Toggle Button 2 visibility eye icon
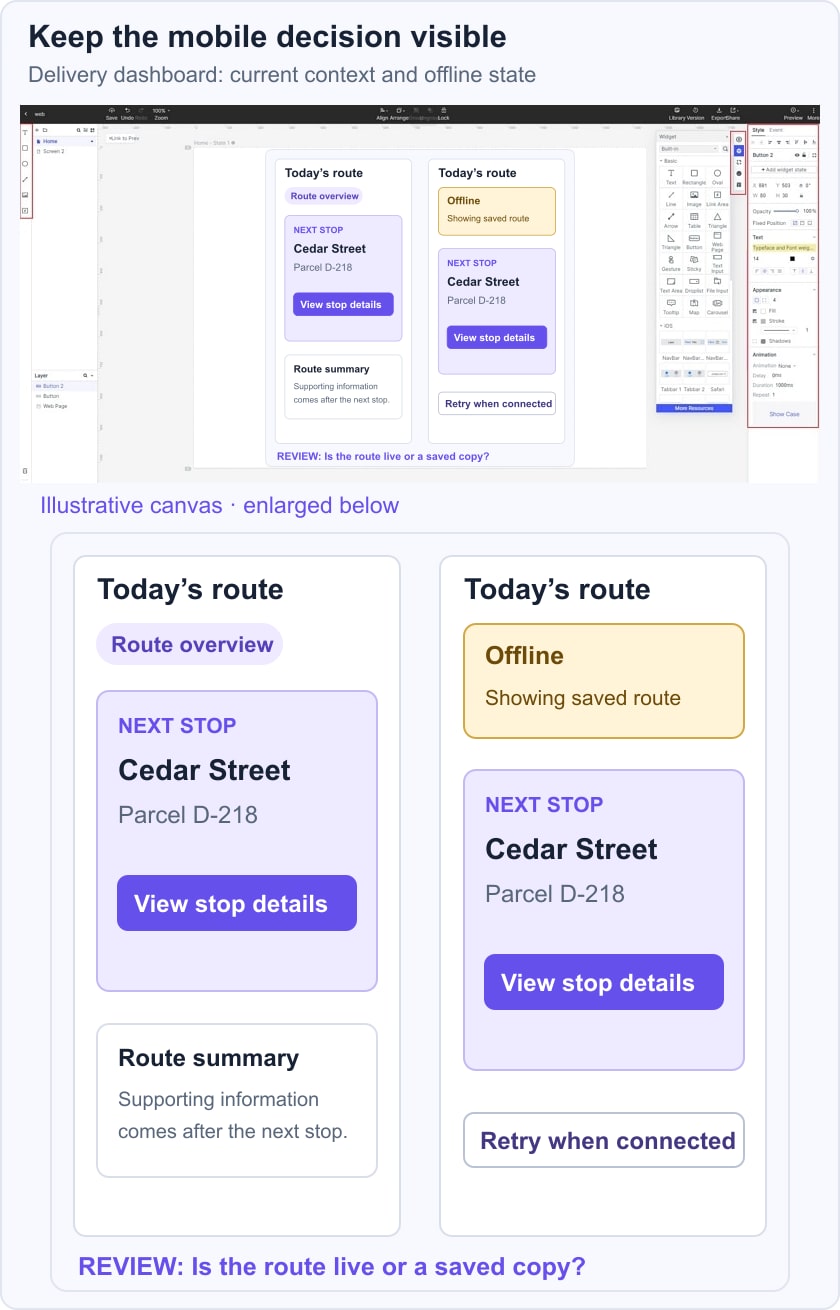The image size is (840, 1310). [797, 155]
